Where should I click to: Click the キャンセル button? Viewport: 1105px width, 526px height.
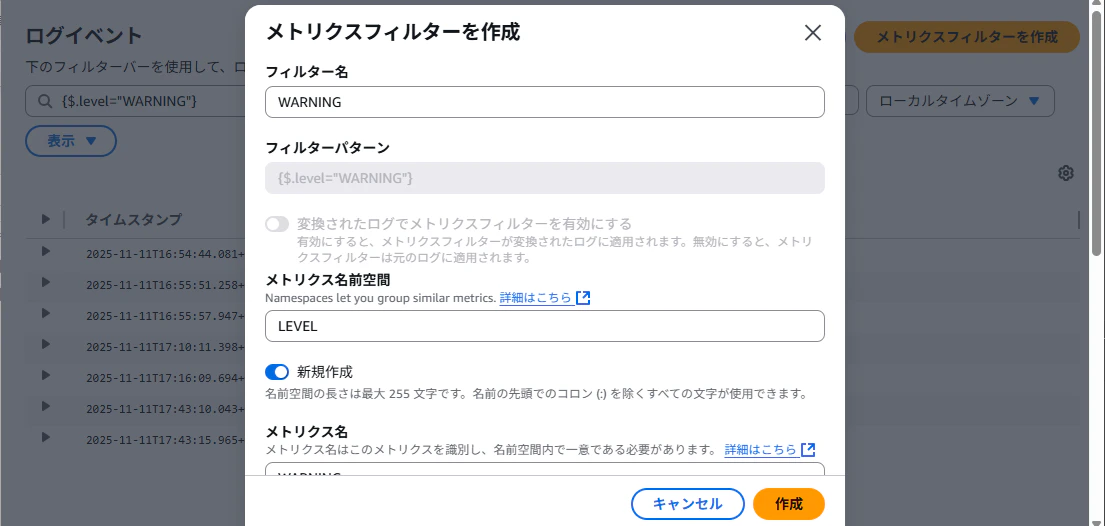[x=688, y=504]
